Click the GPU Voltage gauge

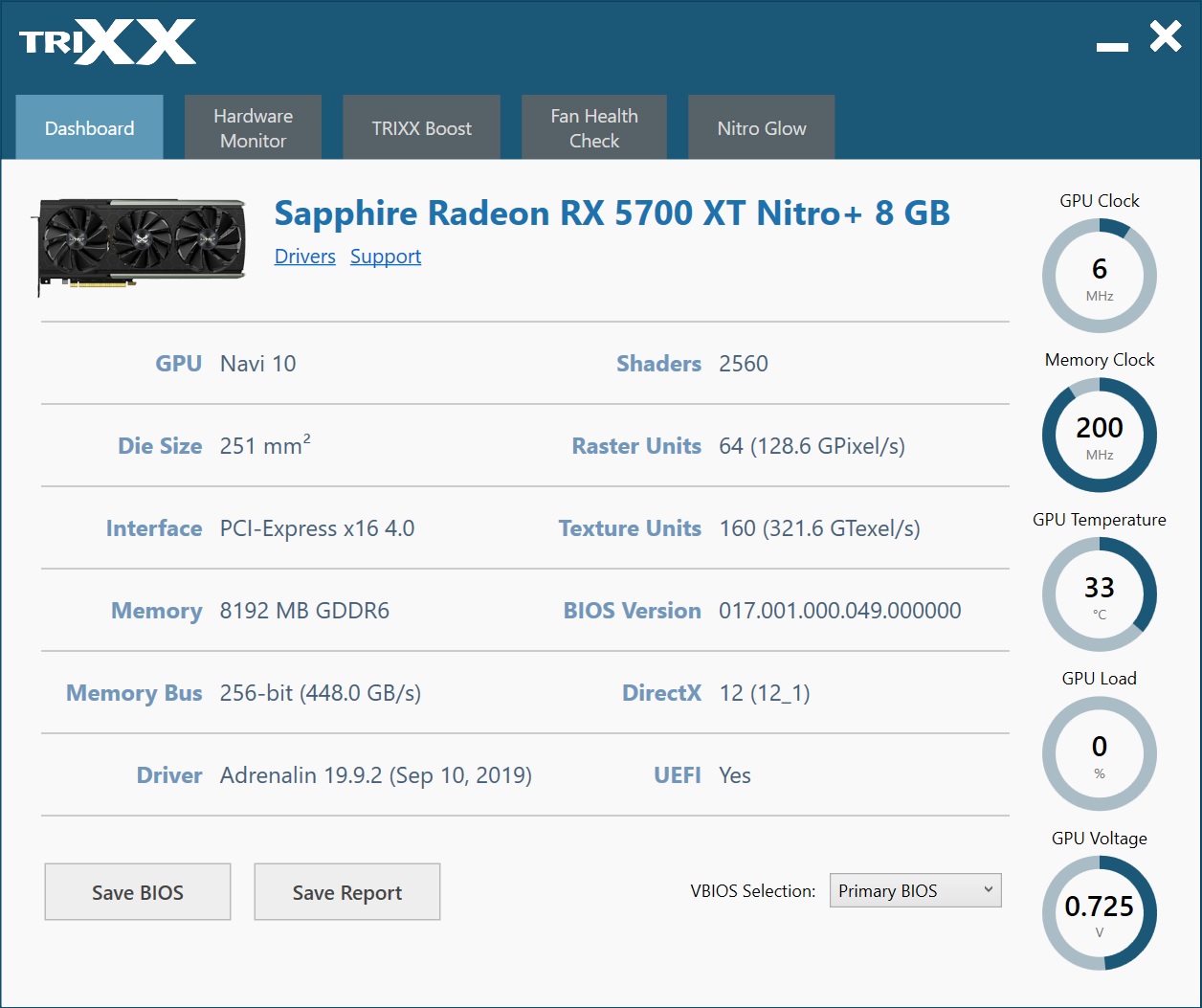coord(1100,913)
